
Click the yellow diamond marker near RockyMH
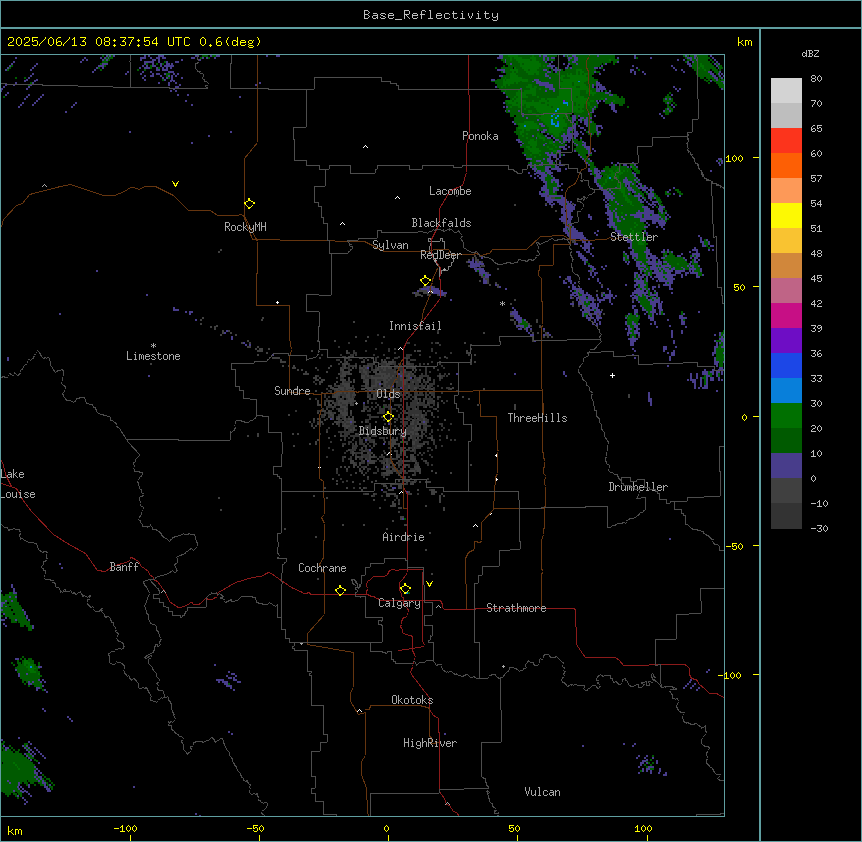(x=250, y=204)
